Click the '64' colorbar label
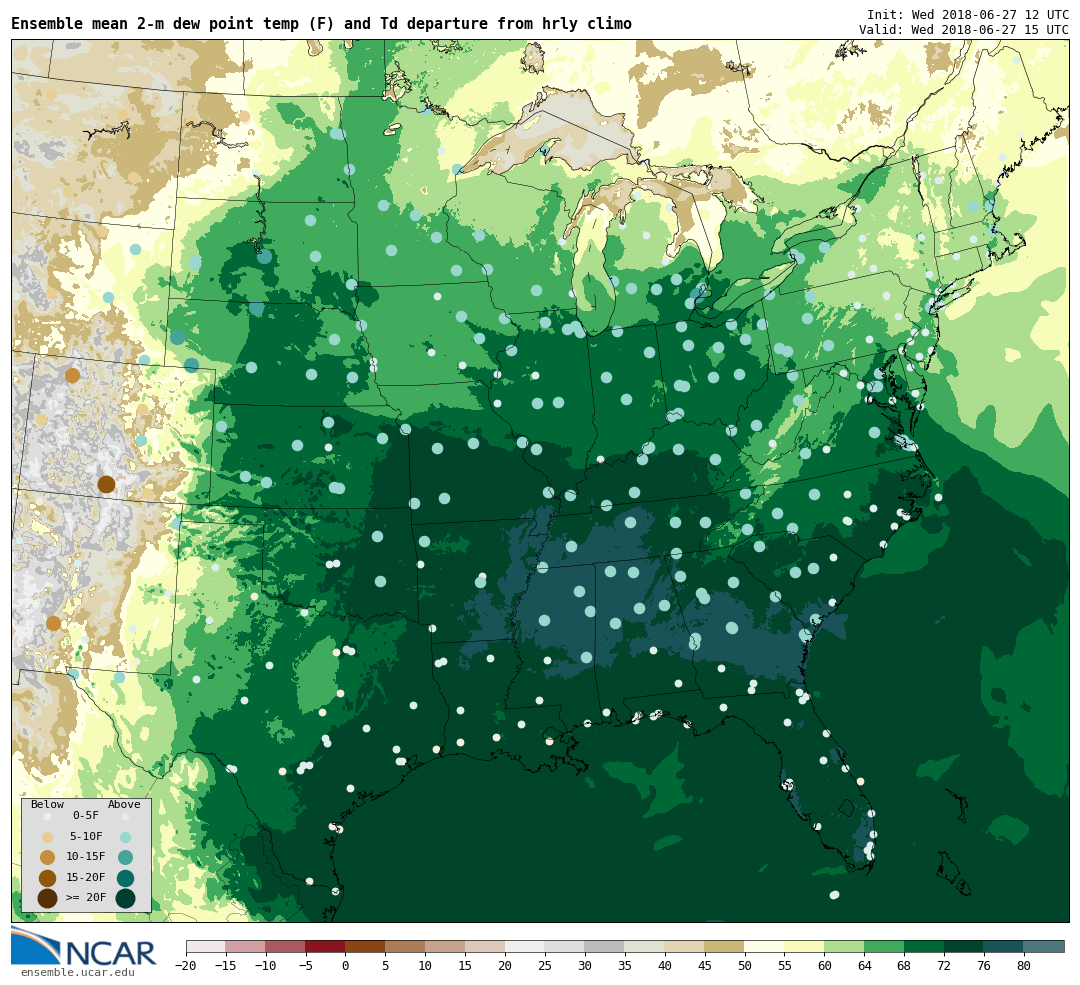 864,966
